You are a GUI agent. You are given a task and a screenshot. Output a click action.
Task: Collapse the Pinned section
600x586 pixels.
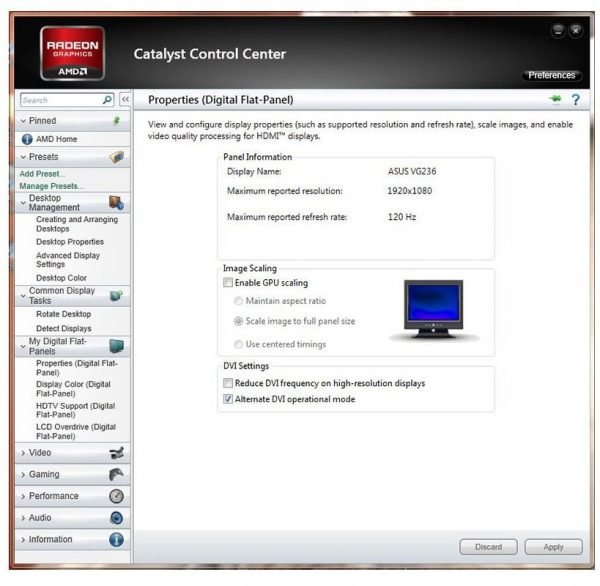[x=23, y=121]
